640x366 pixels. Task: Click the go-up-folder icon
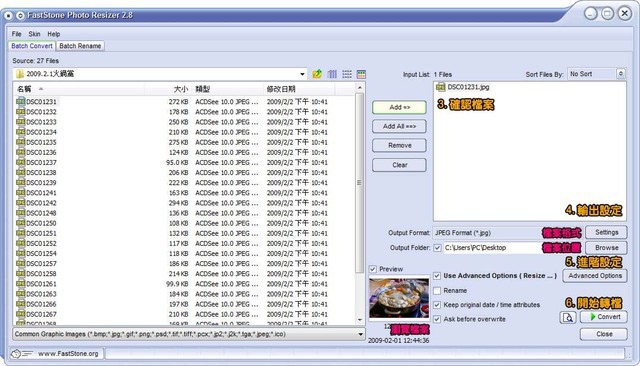coord(317,74)
